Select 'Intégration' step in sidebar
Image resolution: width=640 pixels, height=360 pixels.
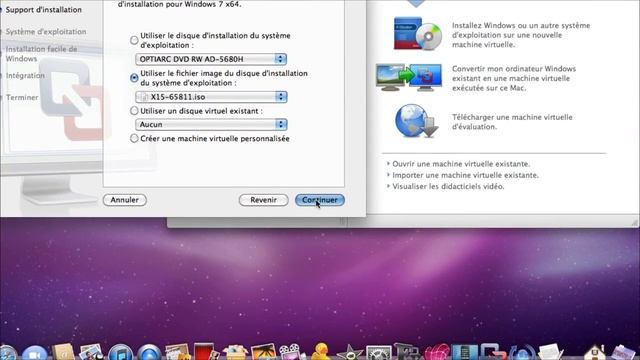pos(25,76)
